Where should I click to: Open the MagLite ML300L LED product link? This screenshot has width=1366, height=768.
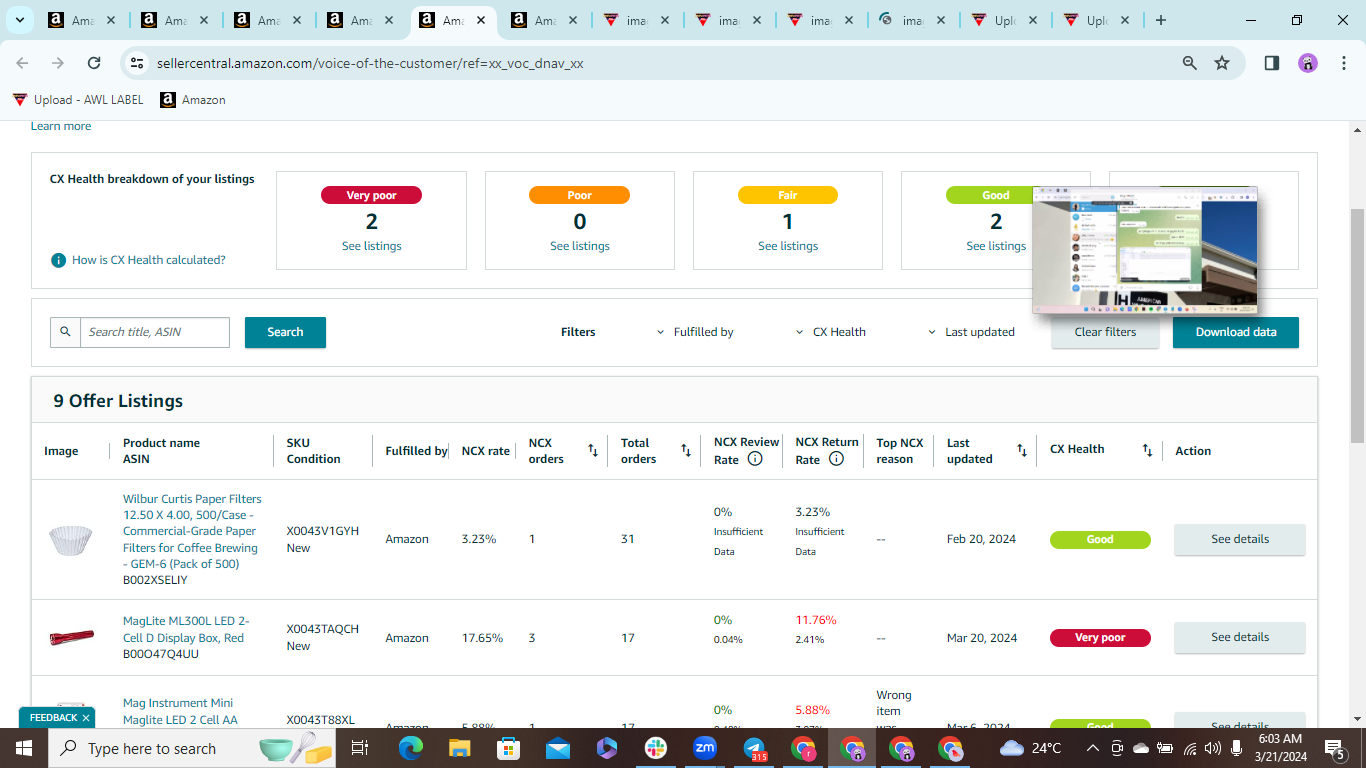tap(186, 629)
